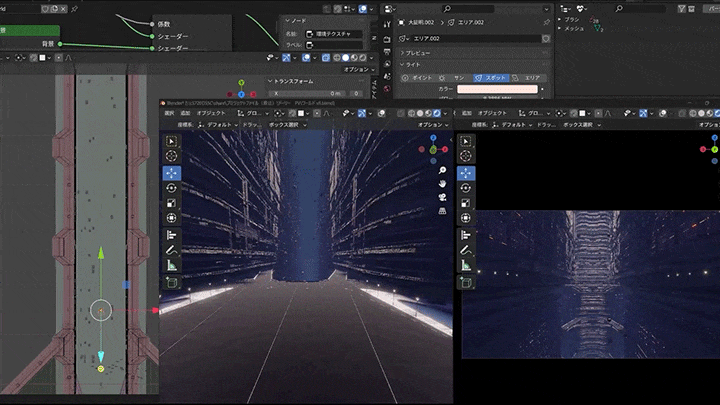Switch middle viewport to wireframe shading

click(x=412, y=113)
